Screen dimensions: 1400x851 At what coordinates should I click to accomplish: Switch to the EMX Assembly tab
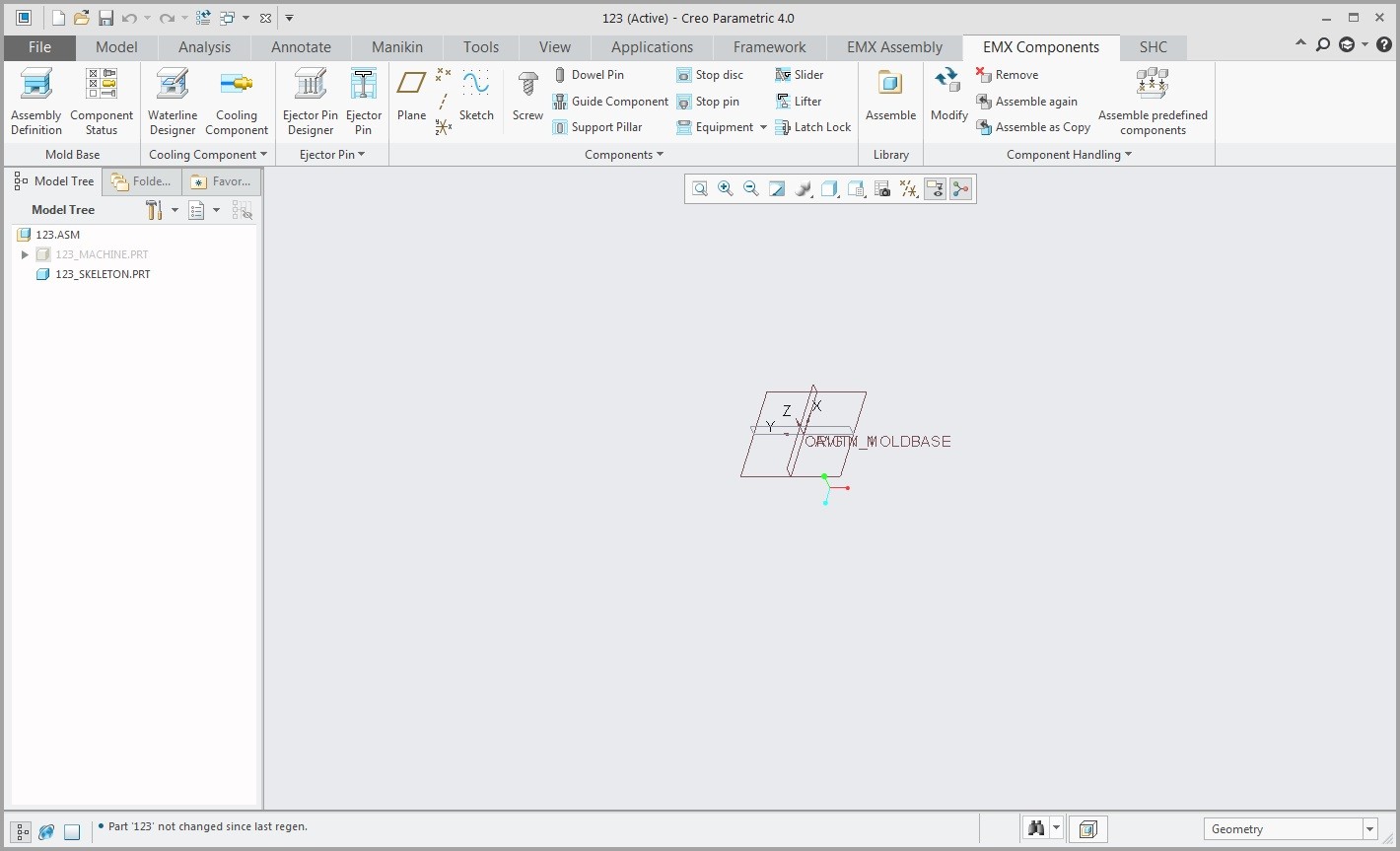[894, 47]
